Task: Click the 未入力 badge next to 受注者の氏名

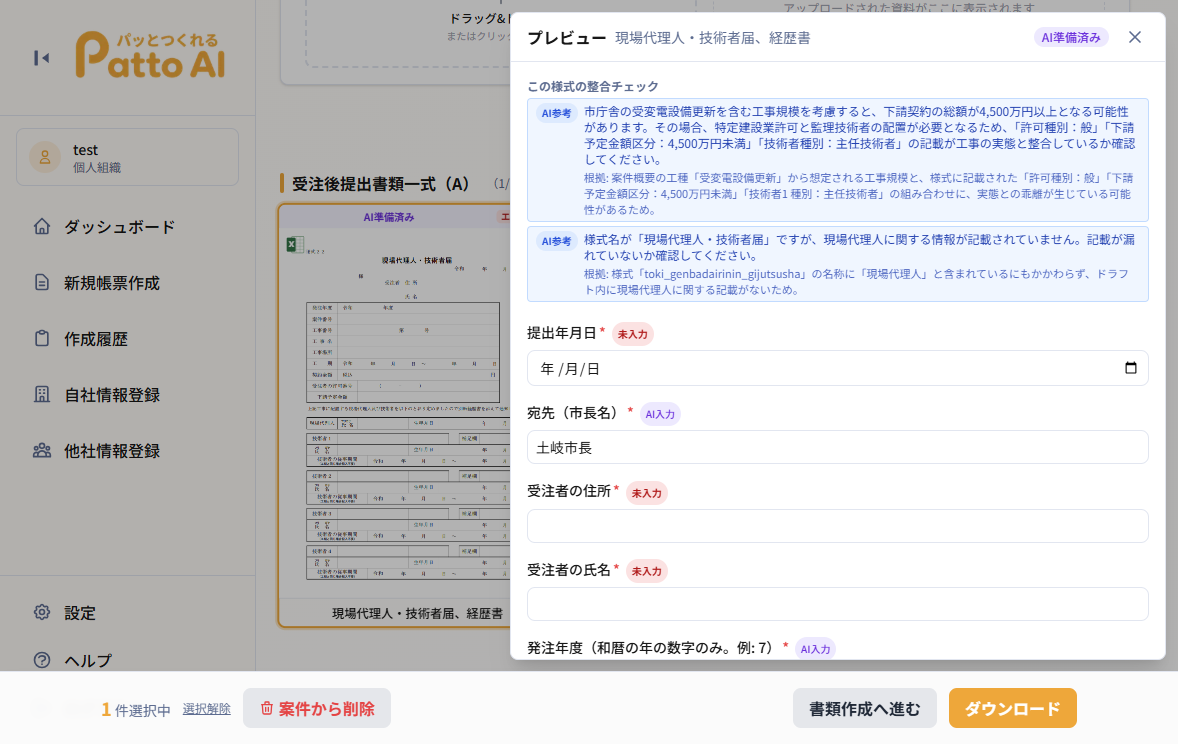Action: click(x=646, y=571)
